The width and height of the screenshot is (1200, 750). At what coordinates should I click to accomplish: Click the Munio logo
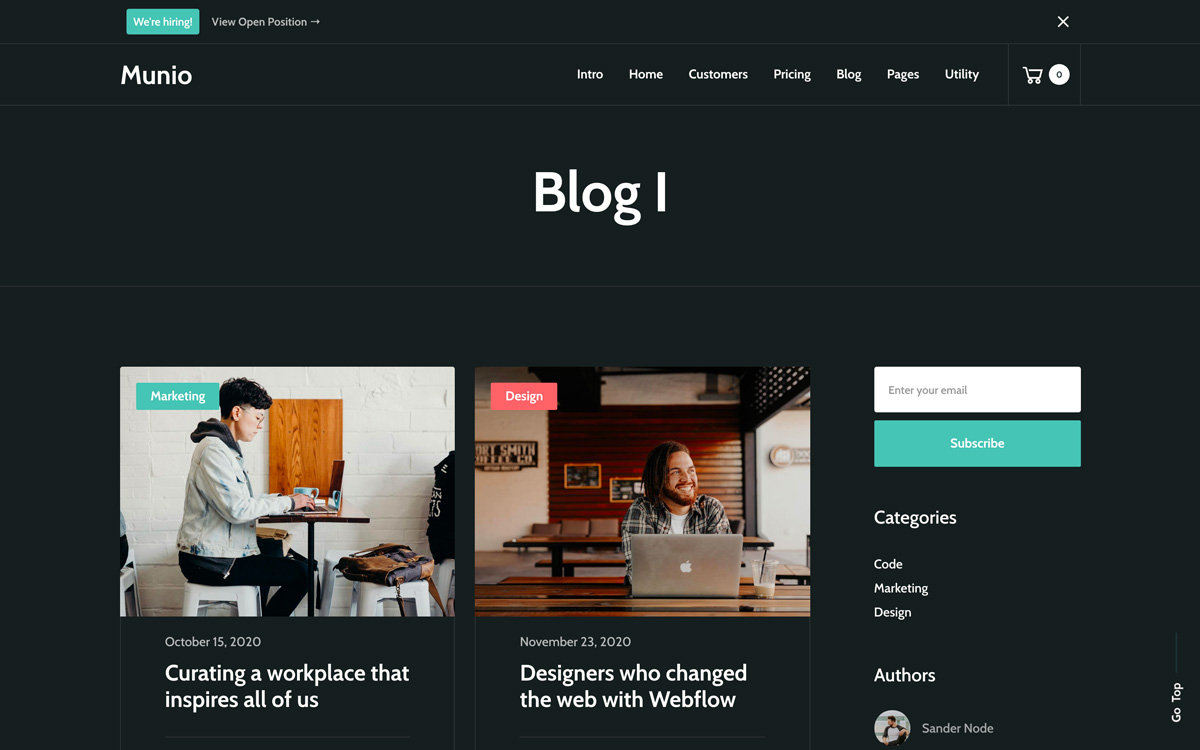click(x=156, y=75)
